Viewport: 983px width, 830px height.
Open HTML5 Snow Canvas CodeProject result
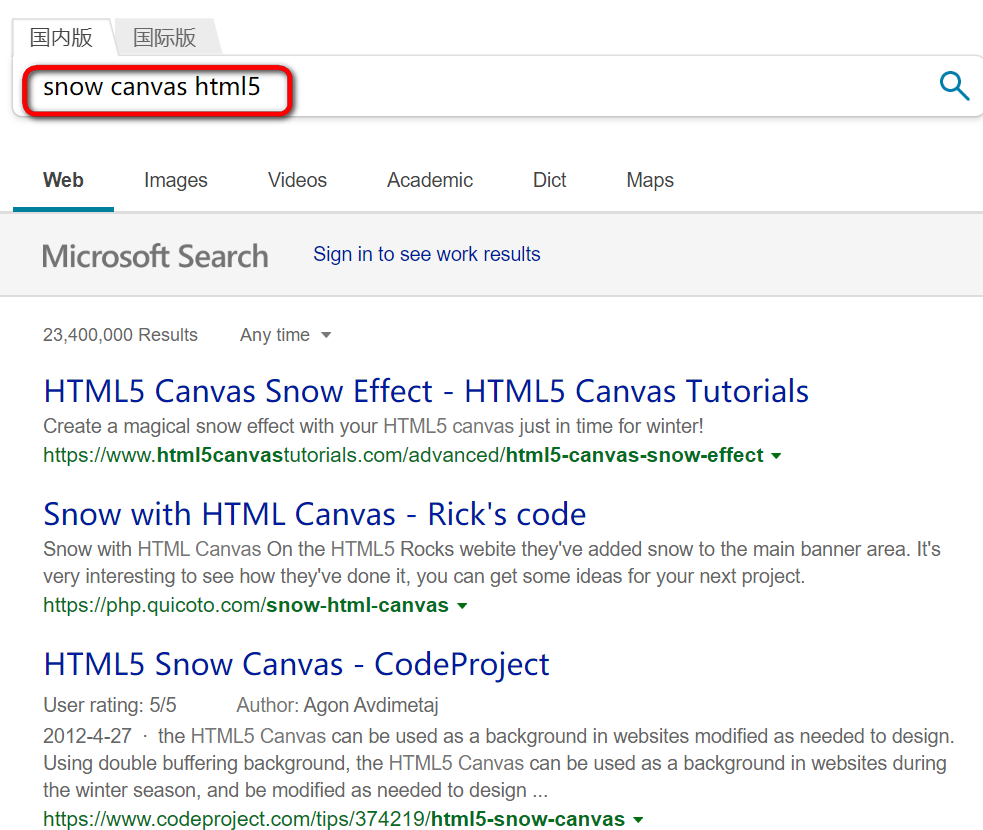[296, 664]
